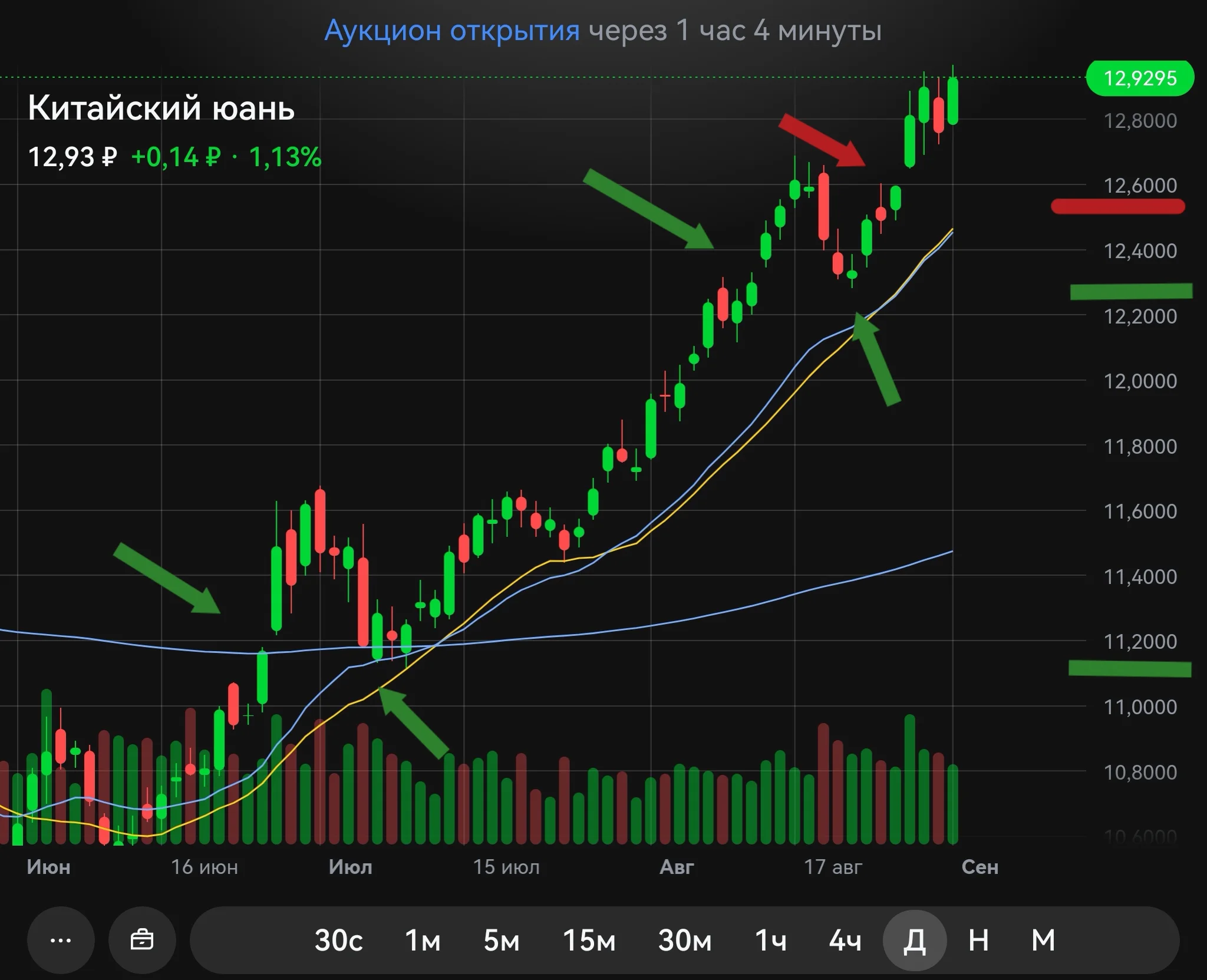Set chart interval to 4ч
The height and width of the screenshot is (980, 1207).
845,941
